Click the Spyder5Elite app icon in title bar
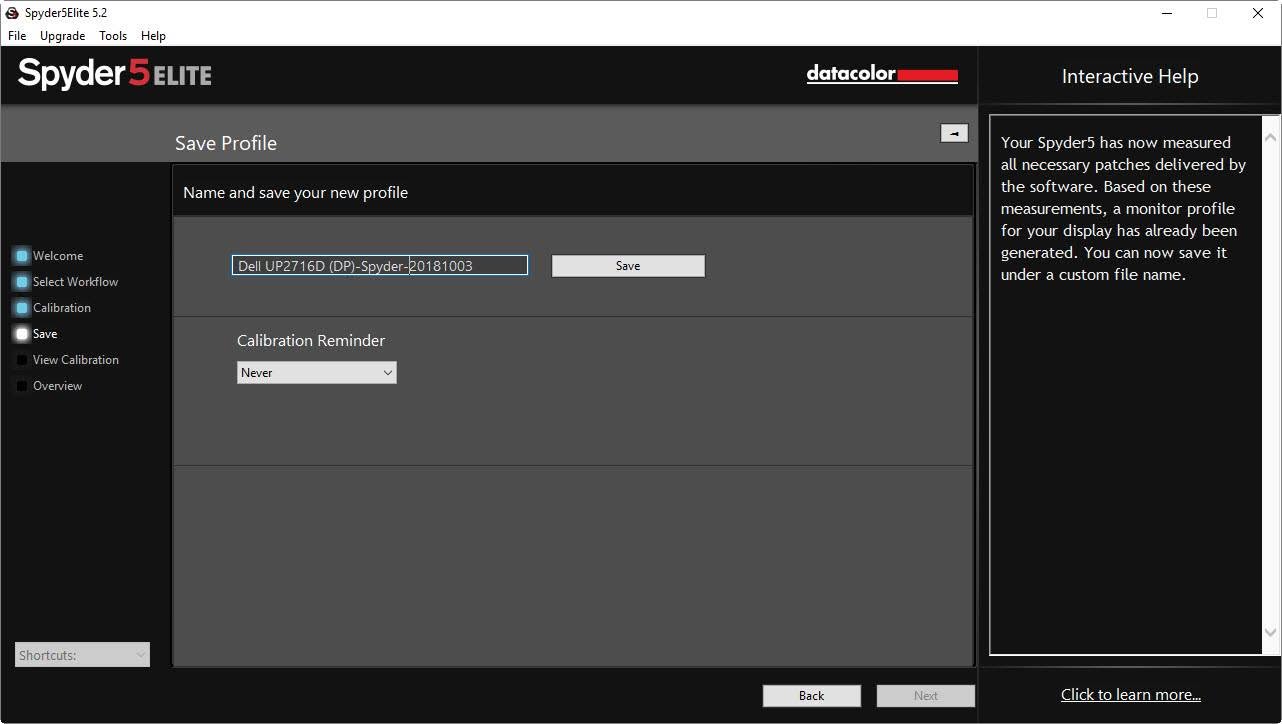1282x724 pixels. (13, 13)
